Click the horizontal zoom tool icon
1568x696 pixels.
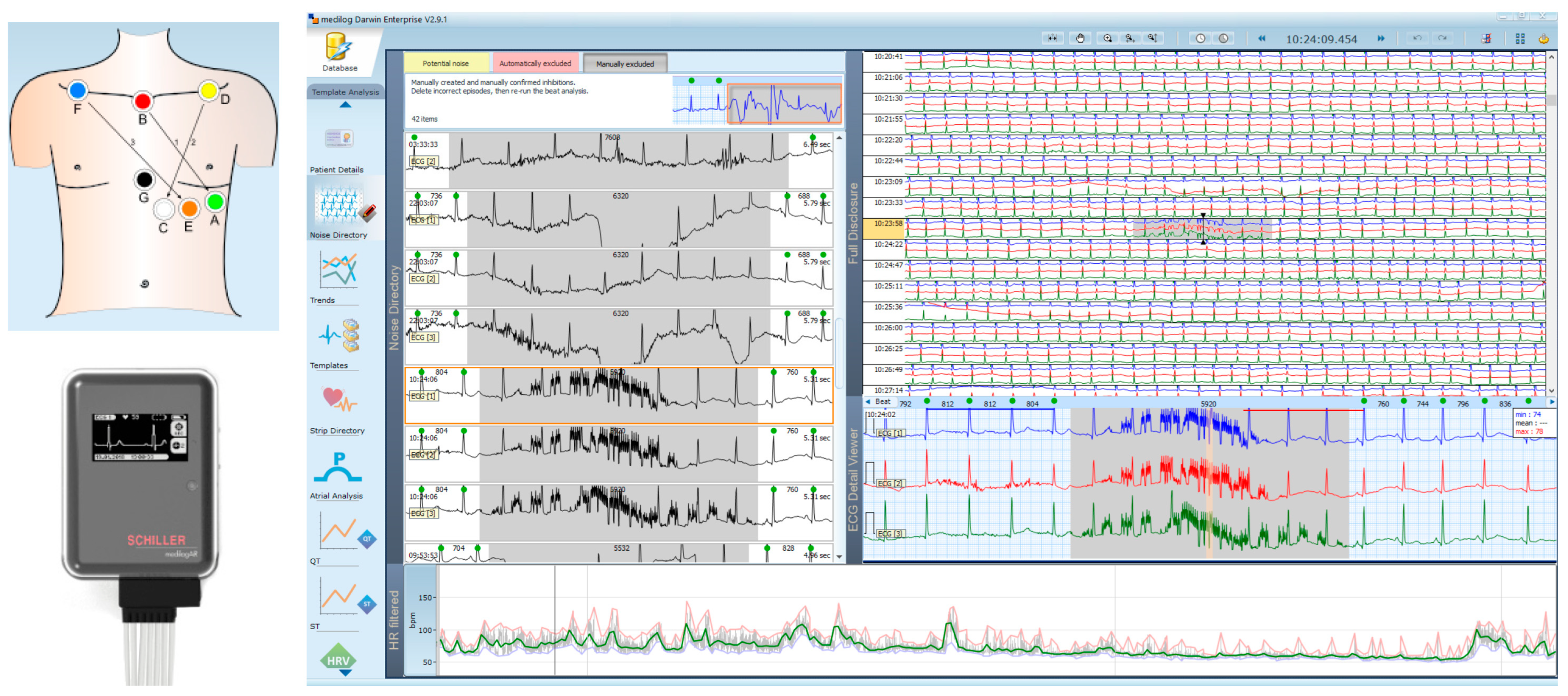1131,38
